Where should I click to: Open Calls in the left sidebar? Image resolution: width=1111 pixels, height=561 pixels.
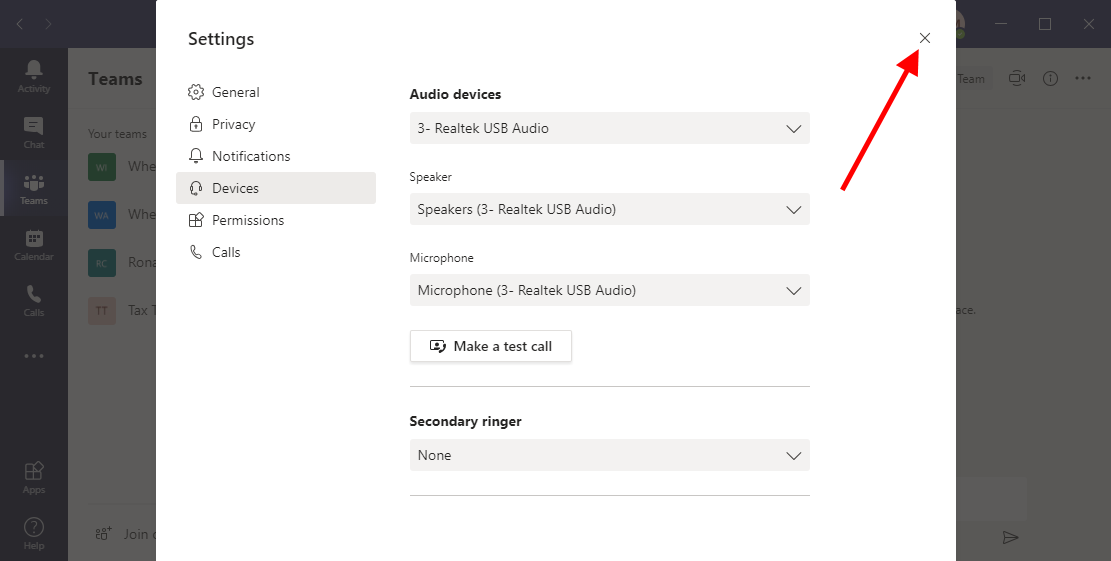pos(34,299)
